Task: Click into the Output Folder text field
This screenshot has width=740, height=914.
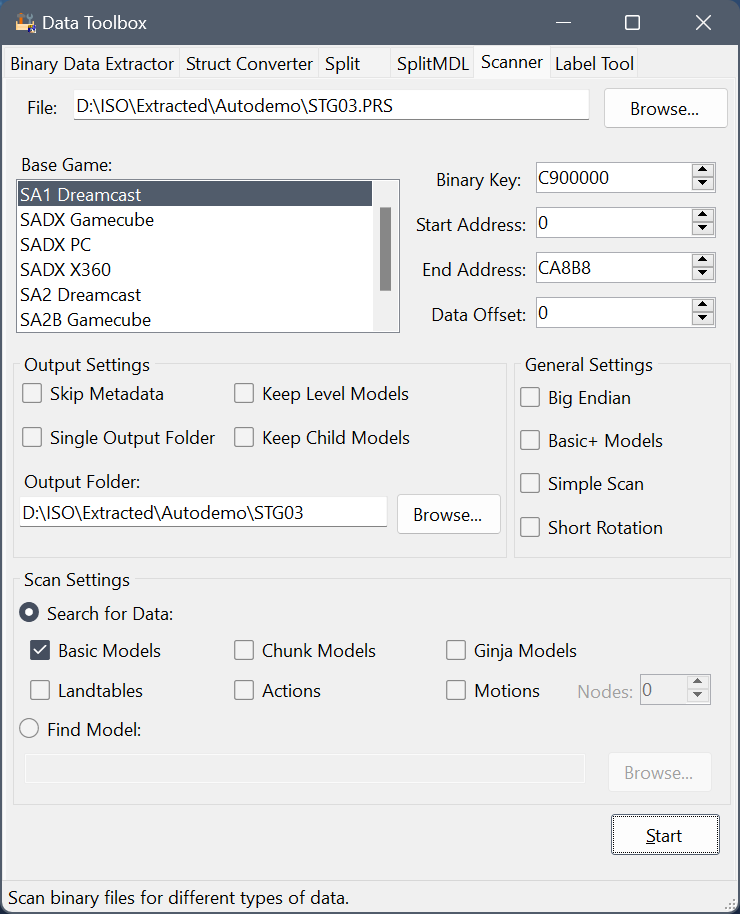Action: [203, 513]
